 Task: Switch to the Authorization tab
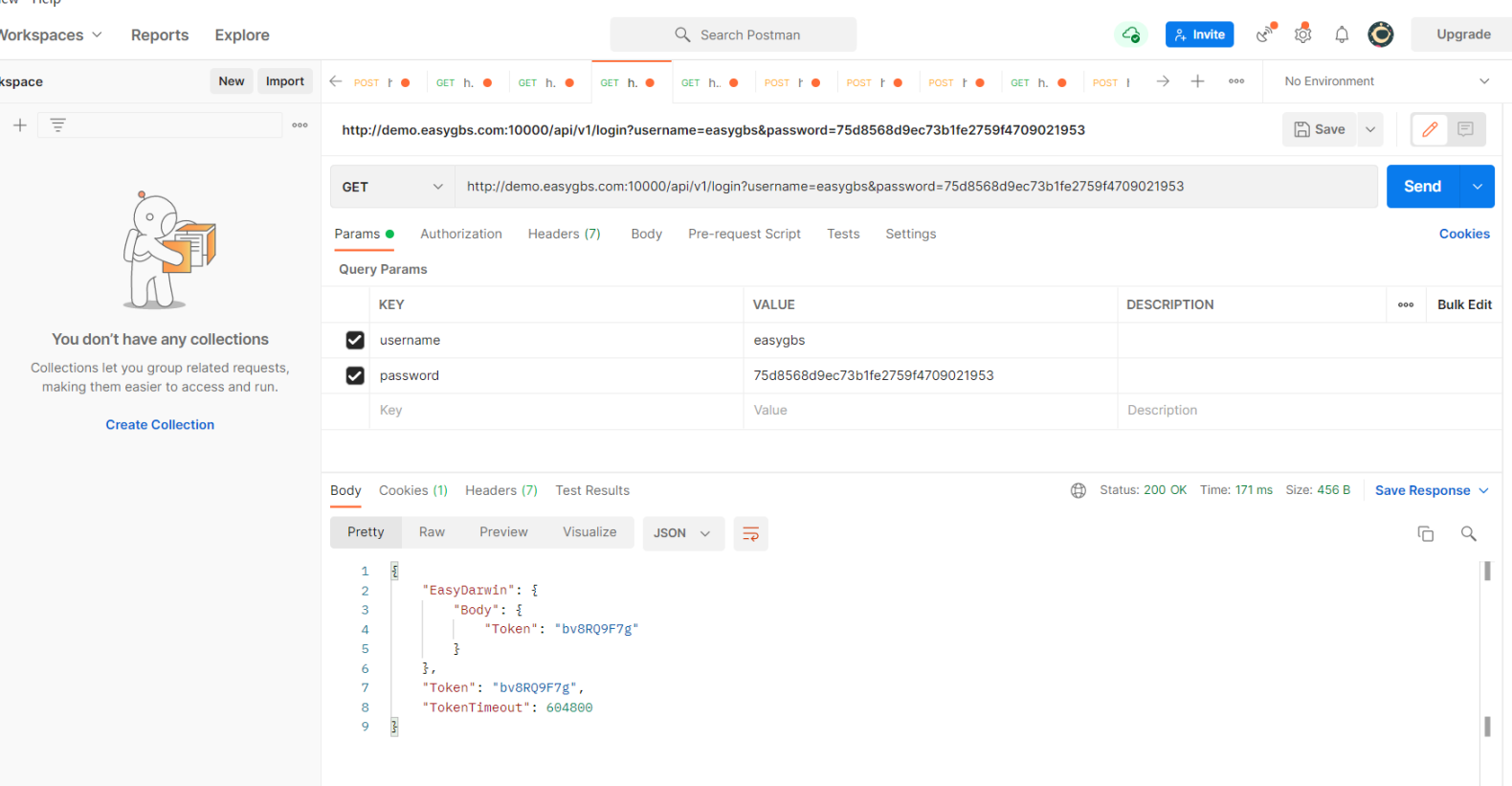click(x=461, y=234)
